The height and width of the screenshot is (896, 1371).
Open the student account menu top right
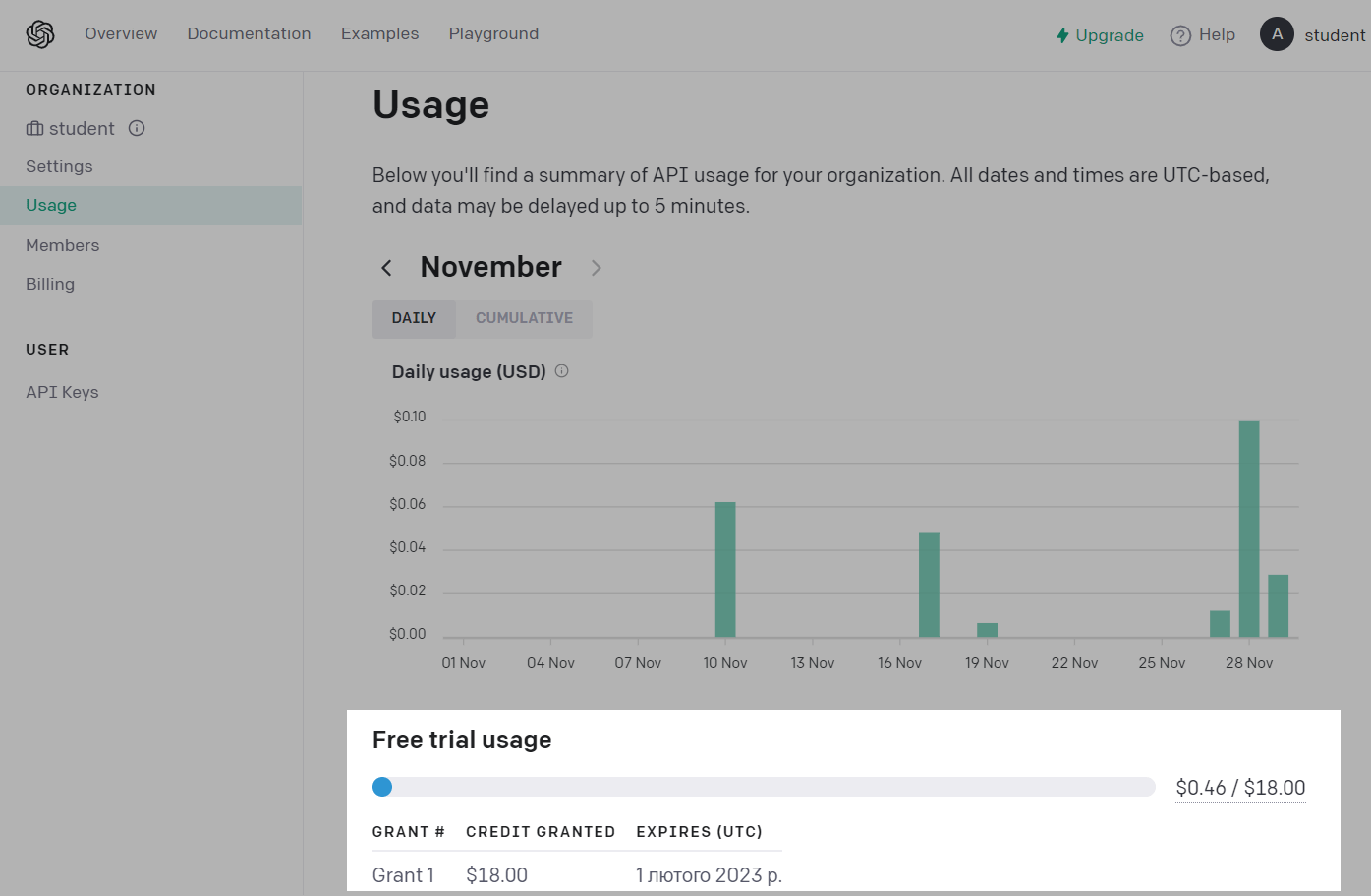(x=1334, y=34)
